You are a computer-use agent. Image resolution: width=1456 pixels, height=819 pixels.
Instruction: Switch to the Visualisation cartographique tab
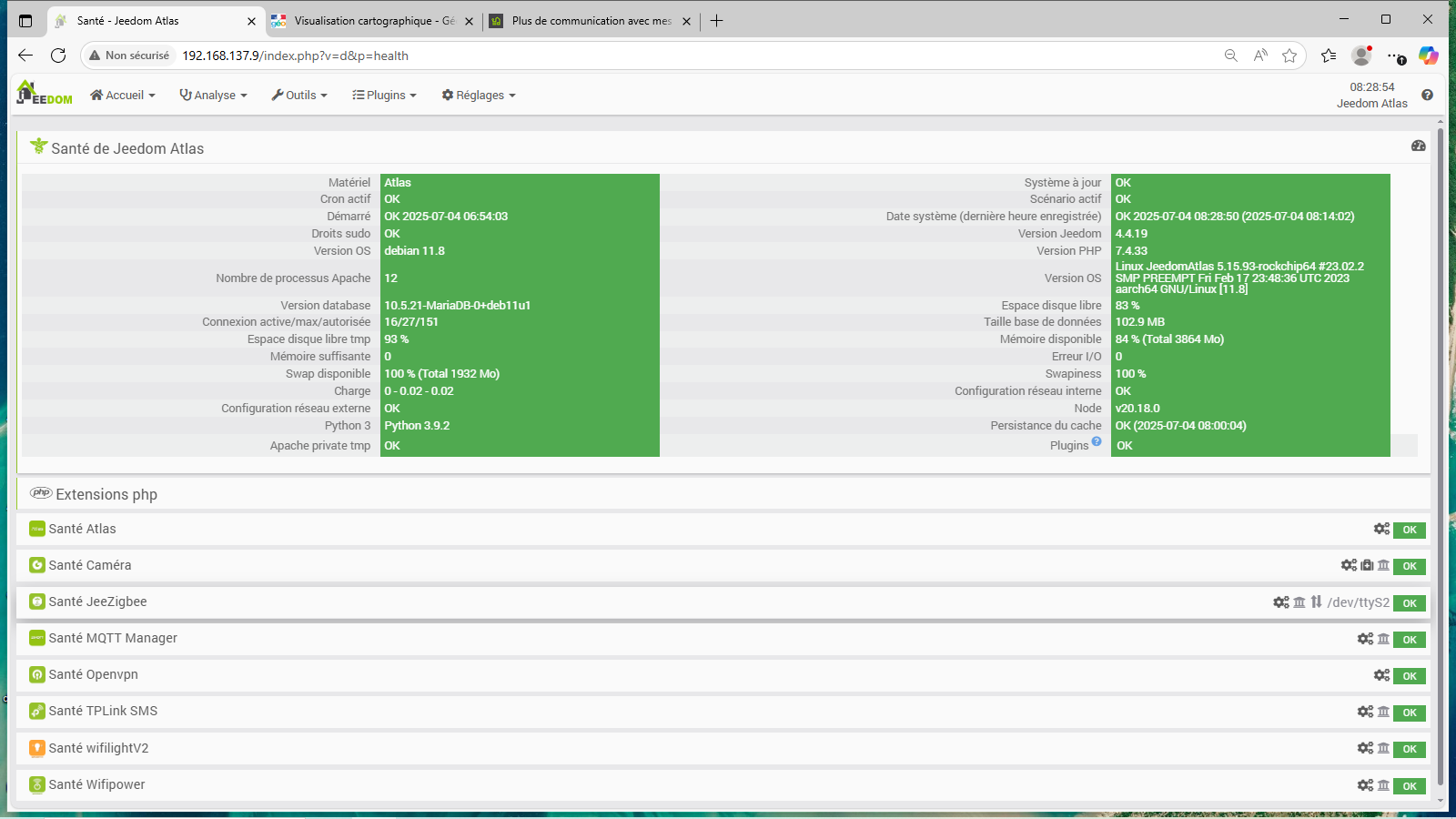pos(373,21)
